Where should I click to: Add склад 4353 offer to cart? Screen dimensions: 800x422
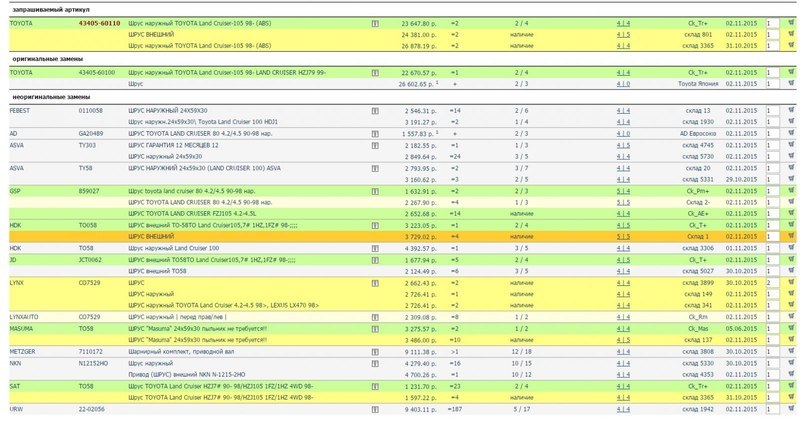791,375
